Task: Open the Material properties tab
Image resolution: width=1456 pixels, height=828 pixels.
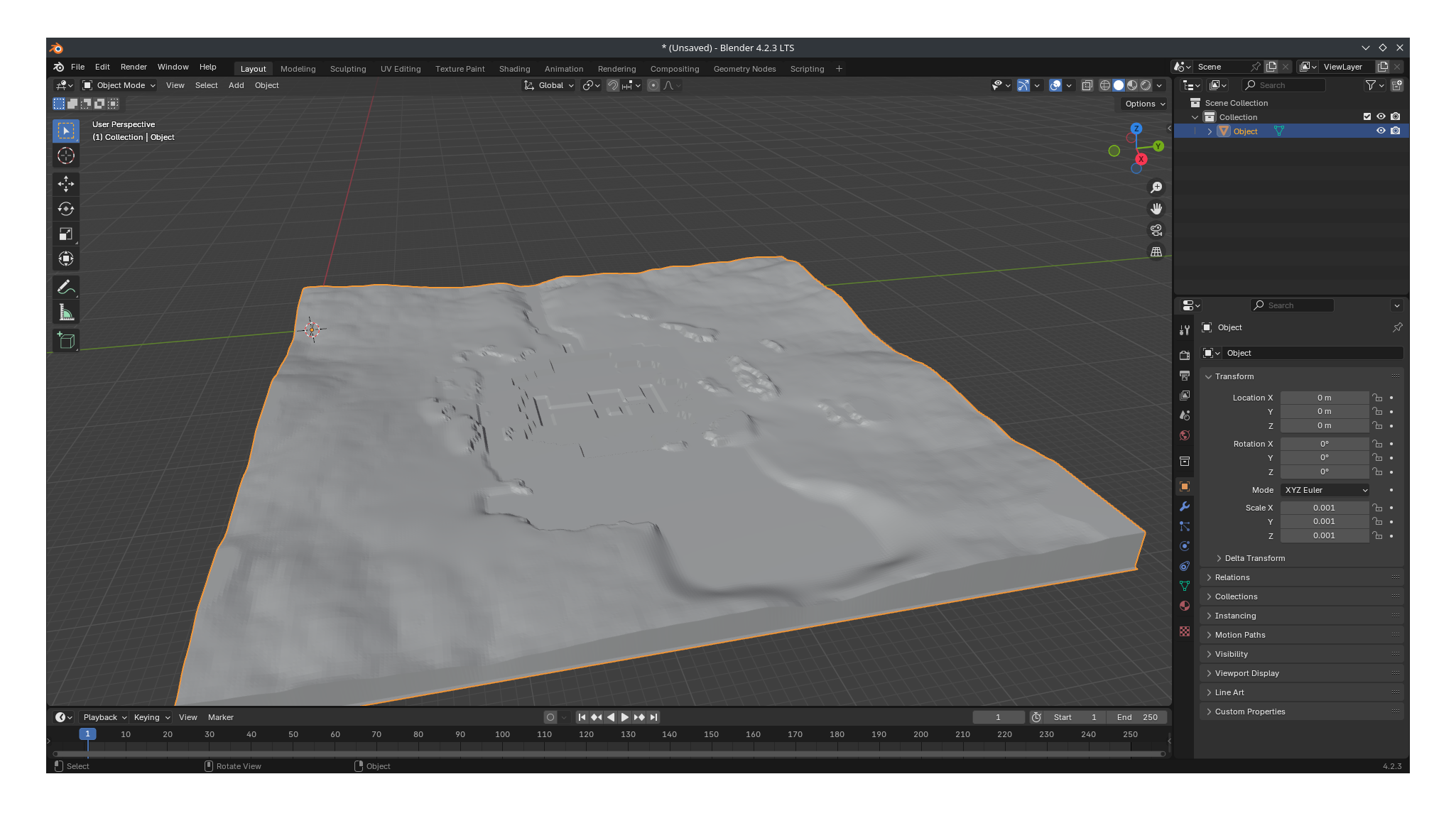Action: [x=1185, y=606]
